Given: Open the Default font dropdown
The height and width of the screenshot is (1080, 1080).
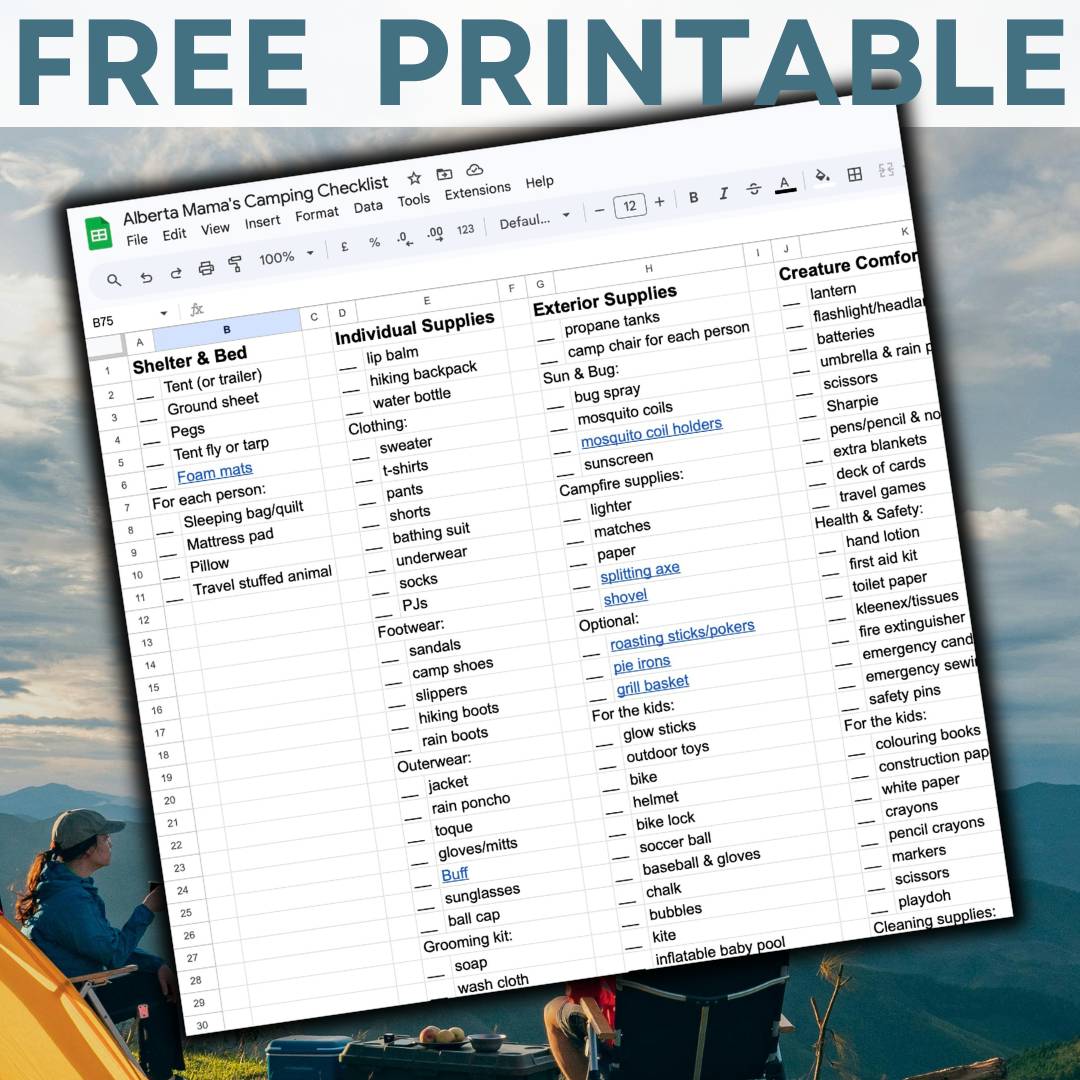Looking at the screenshot, I should tap(535, 220).
